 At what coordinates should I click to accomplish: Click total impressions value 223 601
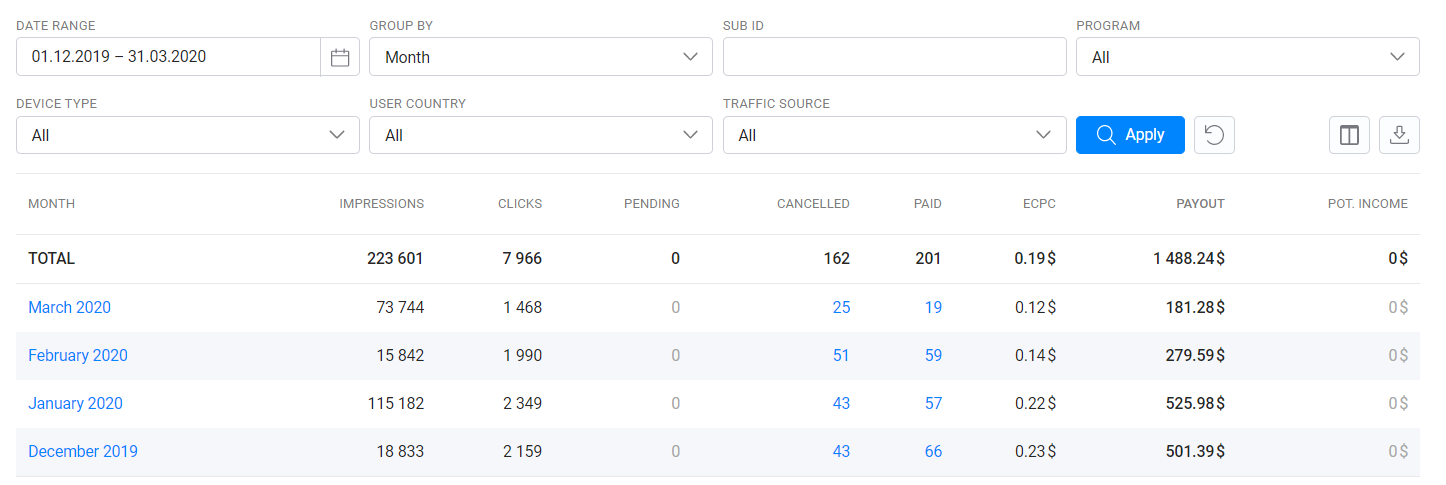396,259
